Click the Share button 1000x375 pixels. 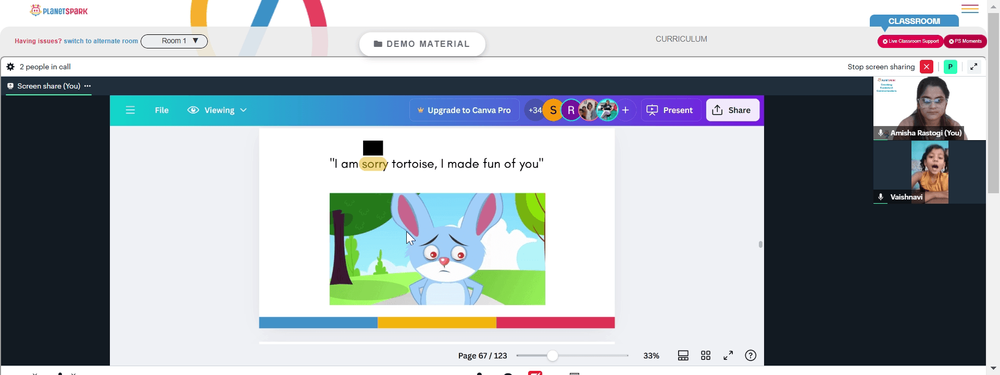click(732, 110)
